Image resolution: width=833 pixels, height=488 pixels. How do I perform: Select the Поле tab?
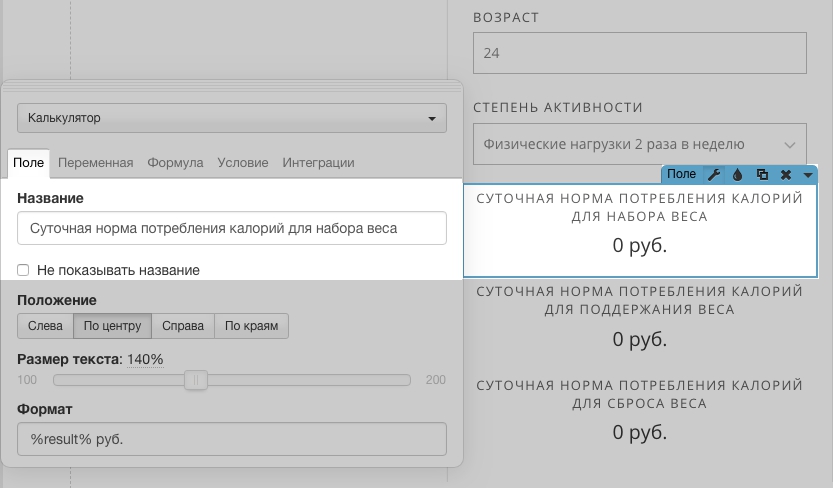[29, 163]
